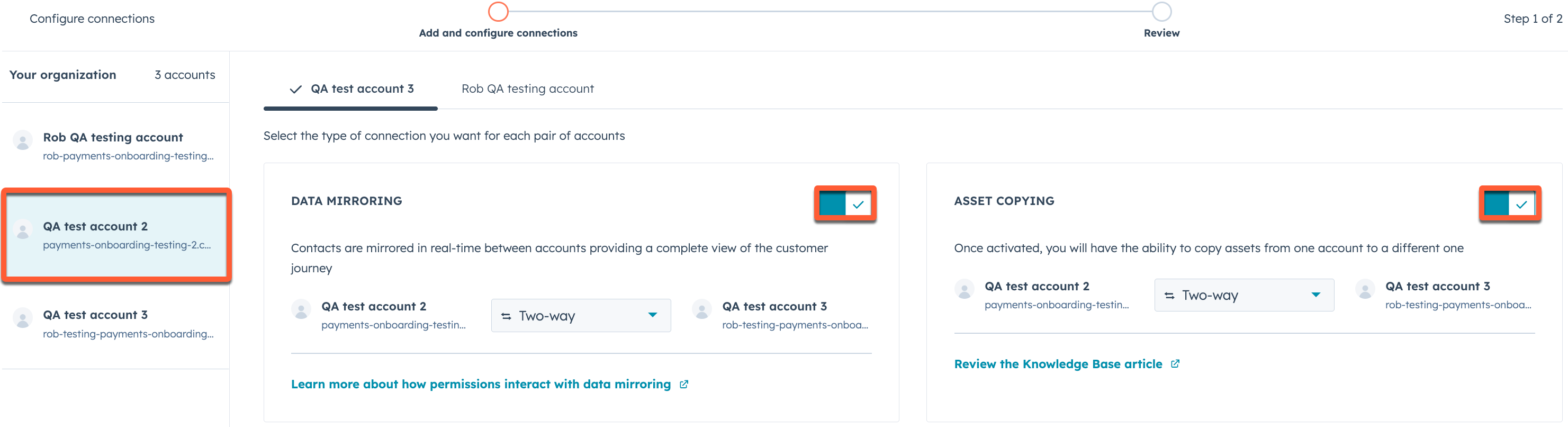The height and width of the screenshot is (427, 1568).
Task: Click QA test account 2 avatar in Asset Copying
Action: pyautogui.click(x=964, y=289)
